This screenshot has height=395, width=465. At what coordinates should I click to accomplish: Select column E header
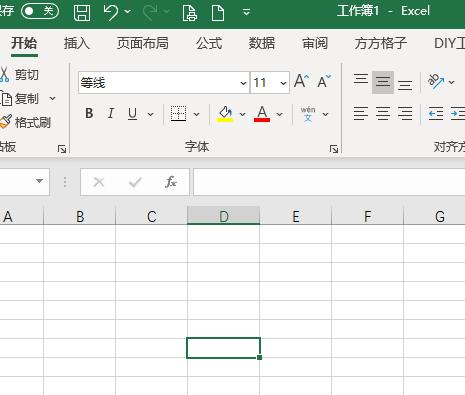pyautogui.click(x=296, y=216)
